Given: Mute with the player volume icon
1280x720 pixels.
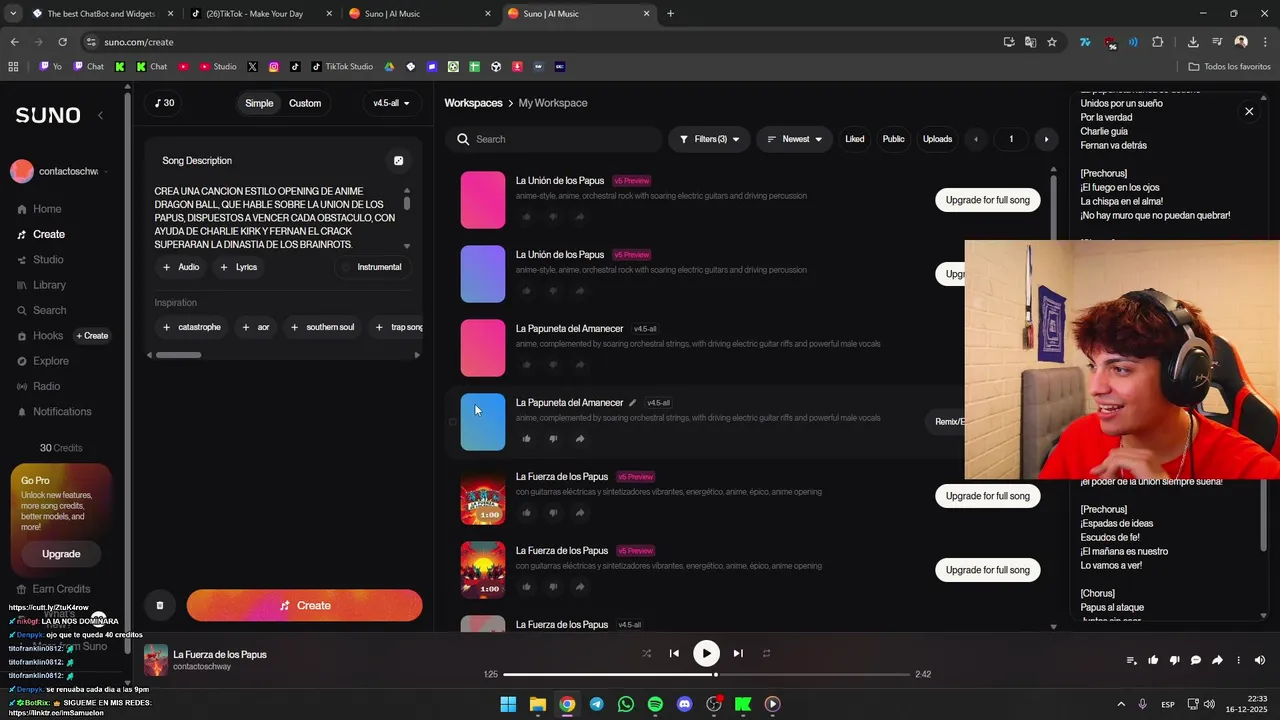Looking at the screenshot, I should (x=1259, y=660).
